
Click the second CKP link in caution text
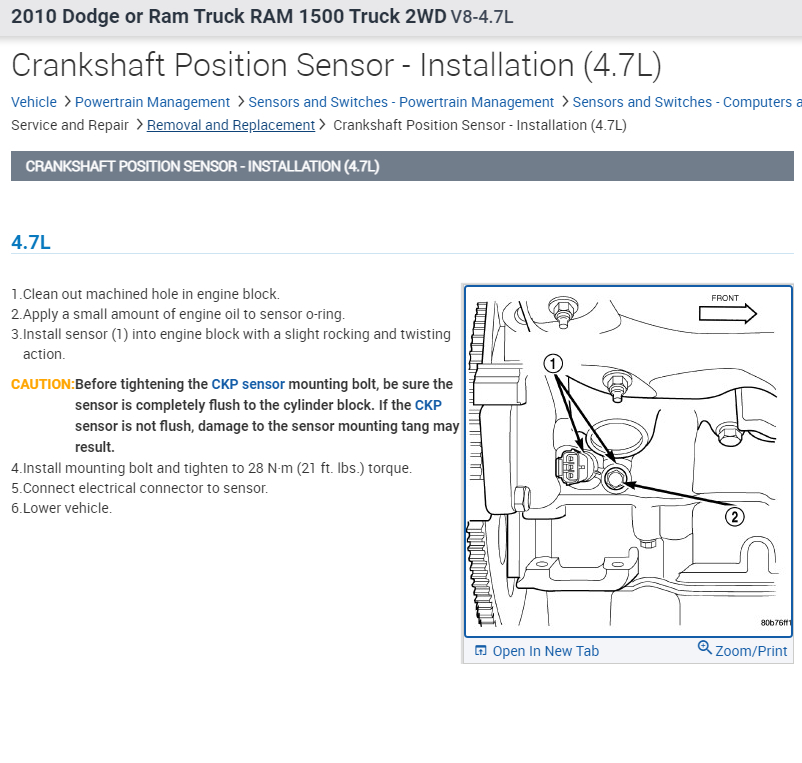428,405
